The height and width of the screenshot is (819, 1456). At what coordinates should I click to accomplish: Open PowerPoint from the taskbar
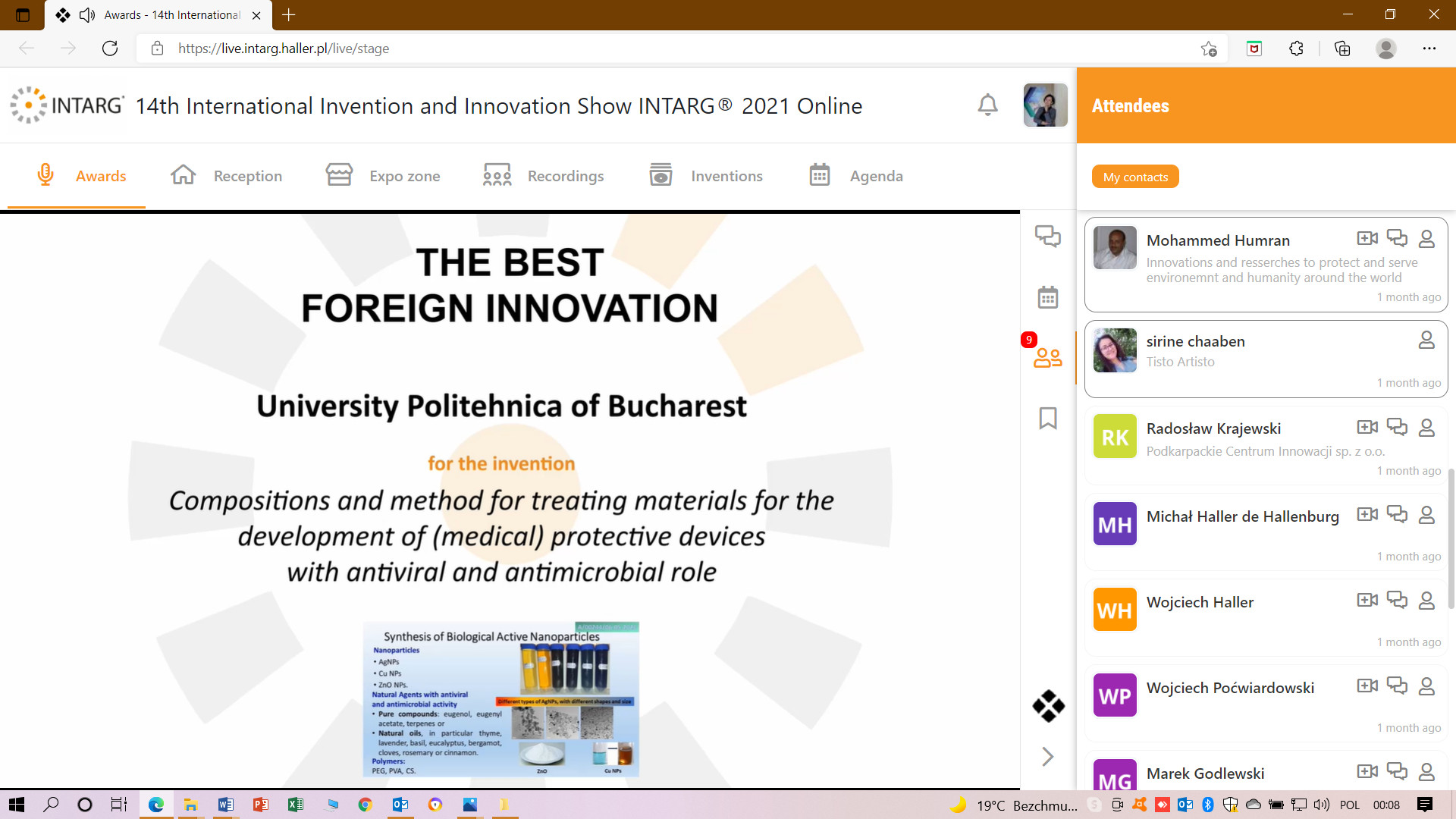(260, 805)
